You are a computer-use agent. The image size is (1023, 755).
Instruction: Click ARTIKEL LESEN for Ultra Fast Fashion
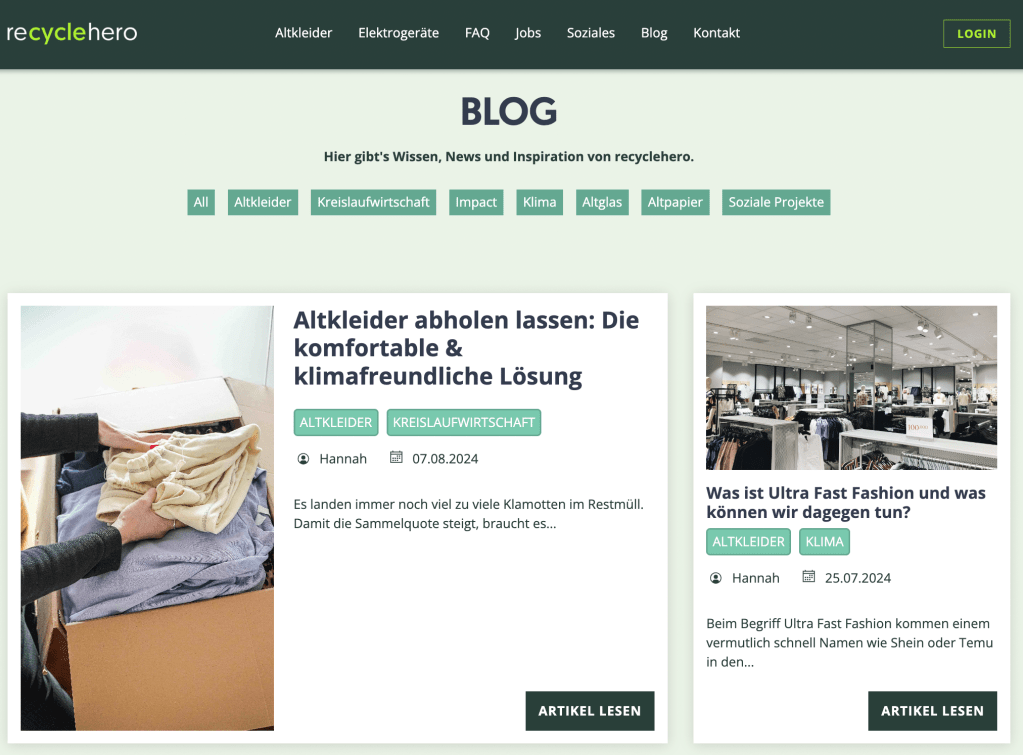(x=932, y=711)
